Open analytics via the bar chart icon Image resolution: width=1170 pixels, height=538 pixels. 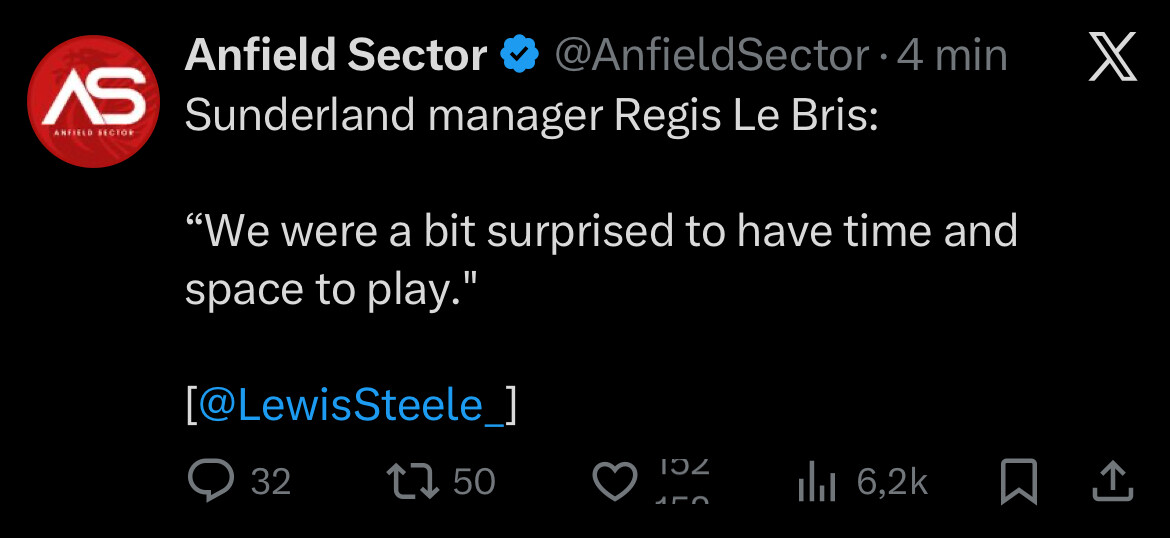click(816, 484)
